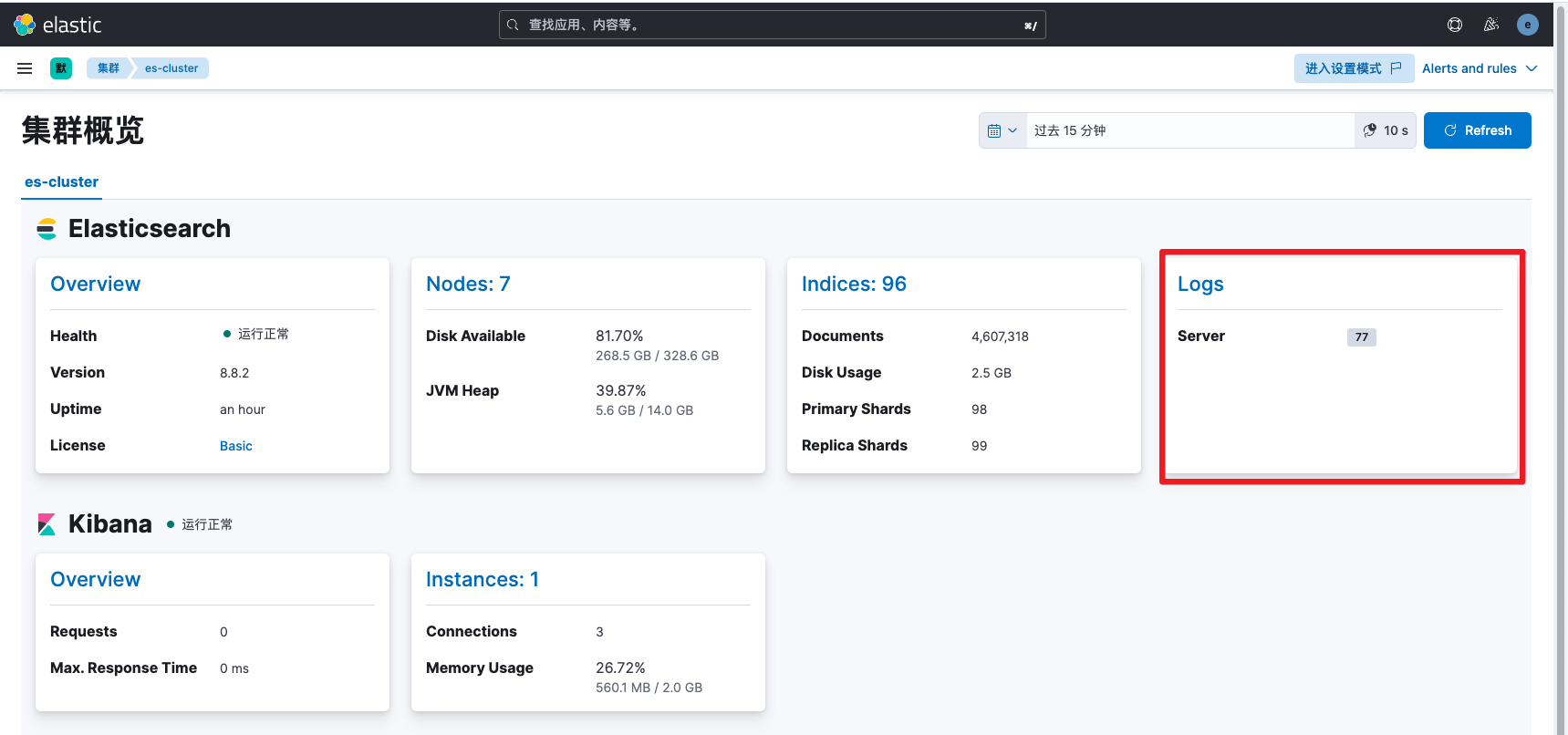Viewport: 1568px width, 735px height.
Task: Click the Requests label
Action: pos(84,631)
